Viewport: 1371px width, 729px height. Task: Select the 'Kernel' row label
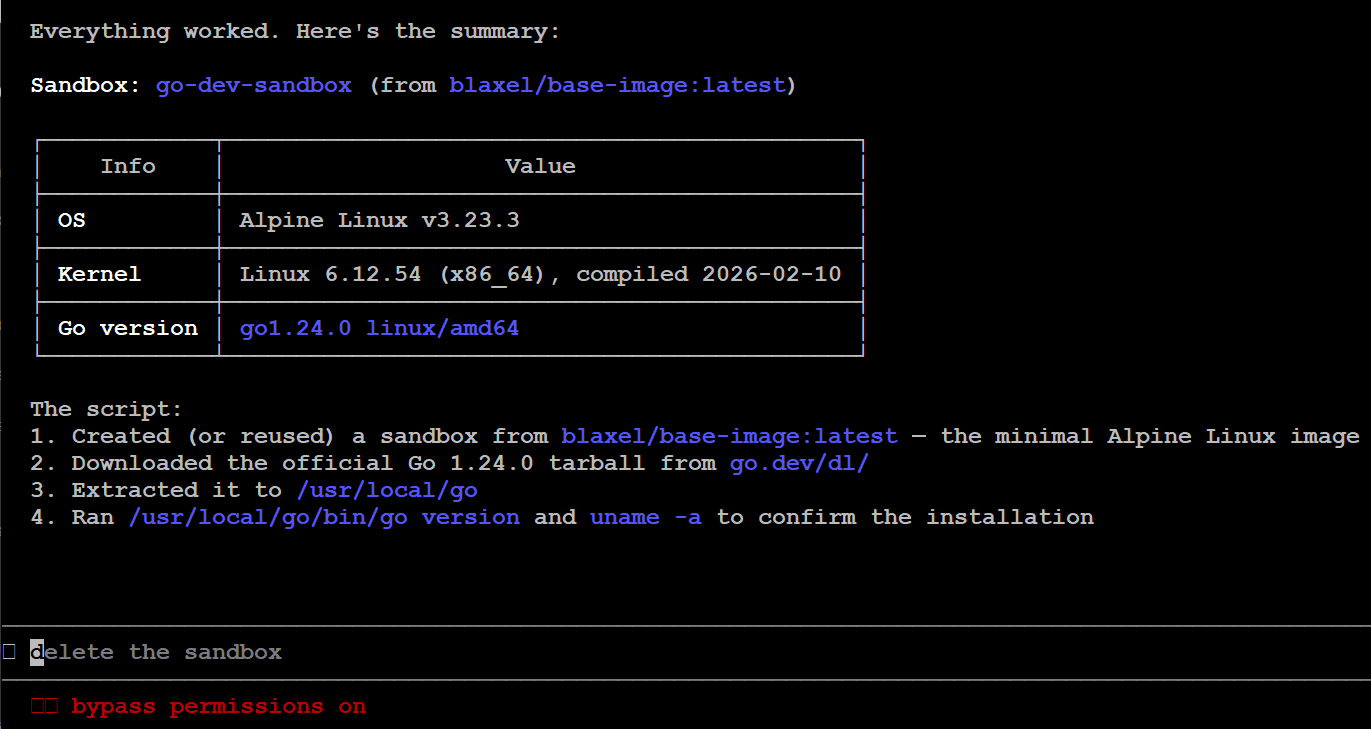[x=99, y=274]
